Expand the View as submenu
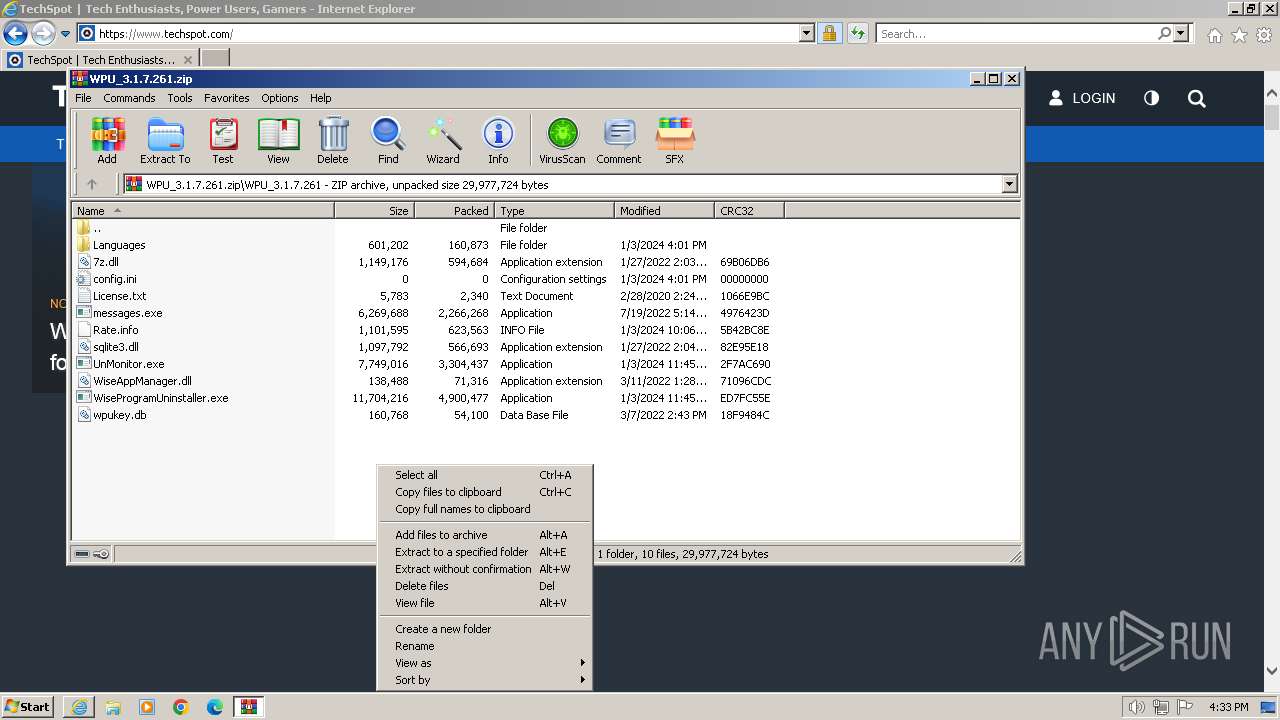 (x=485, y=663)
